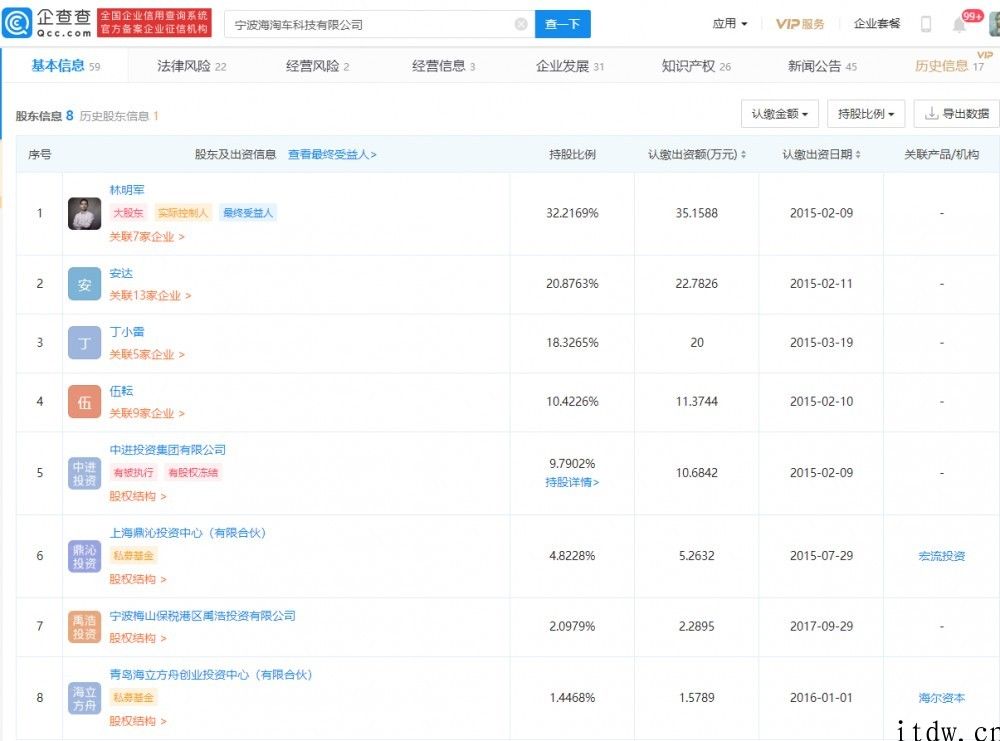Open the 认缴金额 filter dropdown
The image size is (1000, 741).
click(x=779, y=114)
